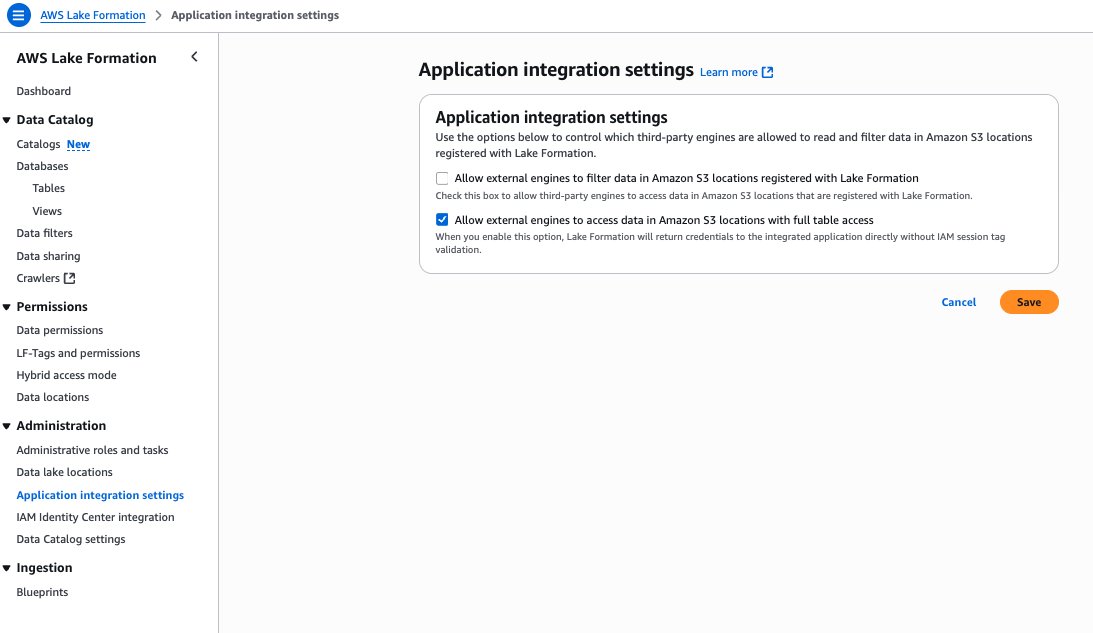Collapse the Ingestion section

[7, 568]
